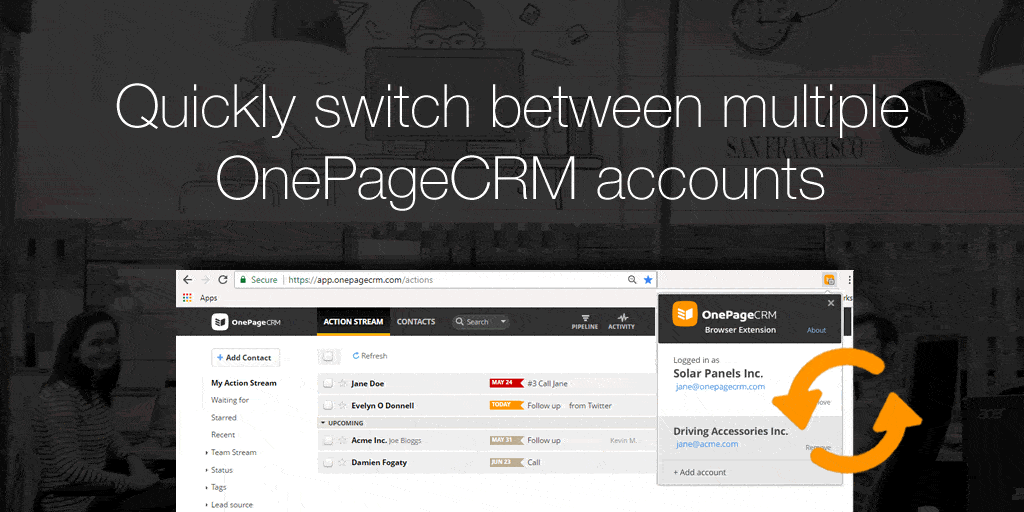Click the MAY 31 date flag

click(507, 440)
